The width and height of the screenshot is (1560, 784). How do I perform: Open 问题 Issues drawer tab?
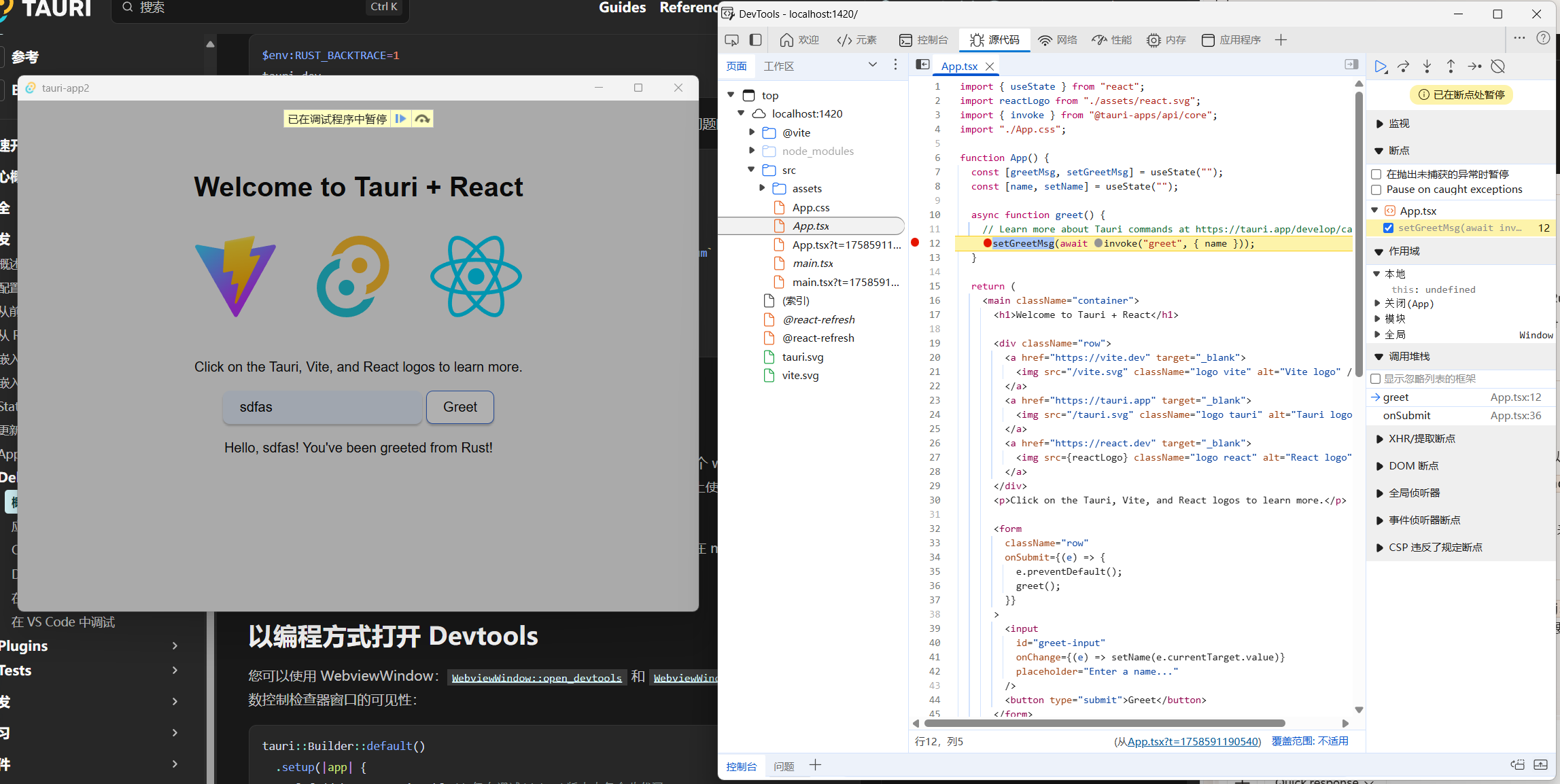(x=784, y=766)
